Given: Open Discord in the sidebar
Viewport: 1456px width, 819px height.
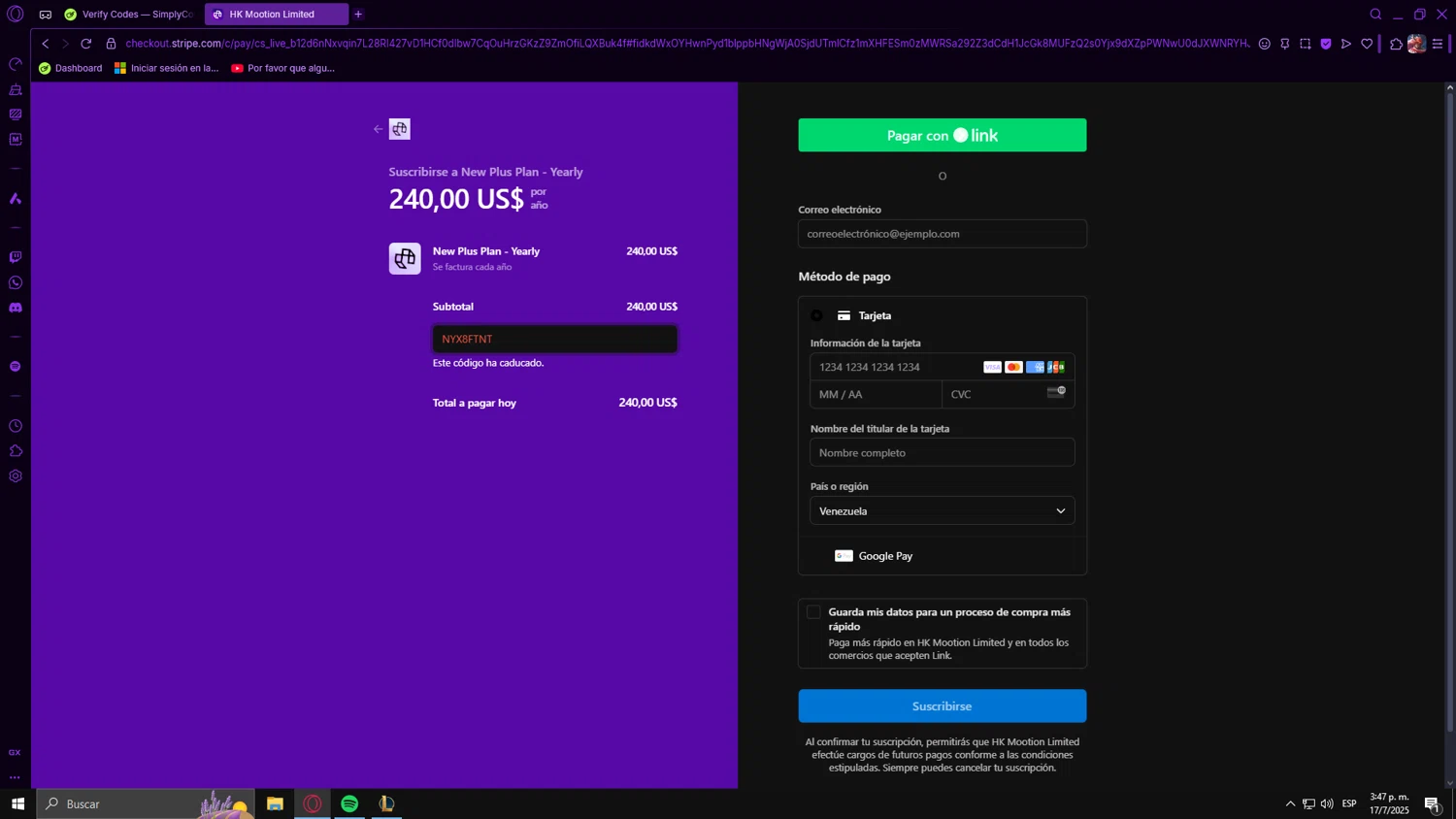Looking at the screenshot, I should point(16,308).
